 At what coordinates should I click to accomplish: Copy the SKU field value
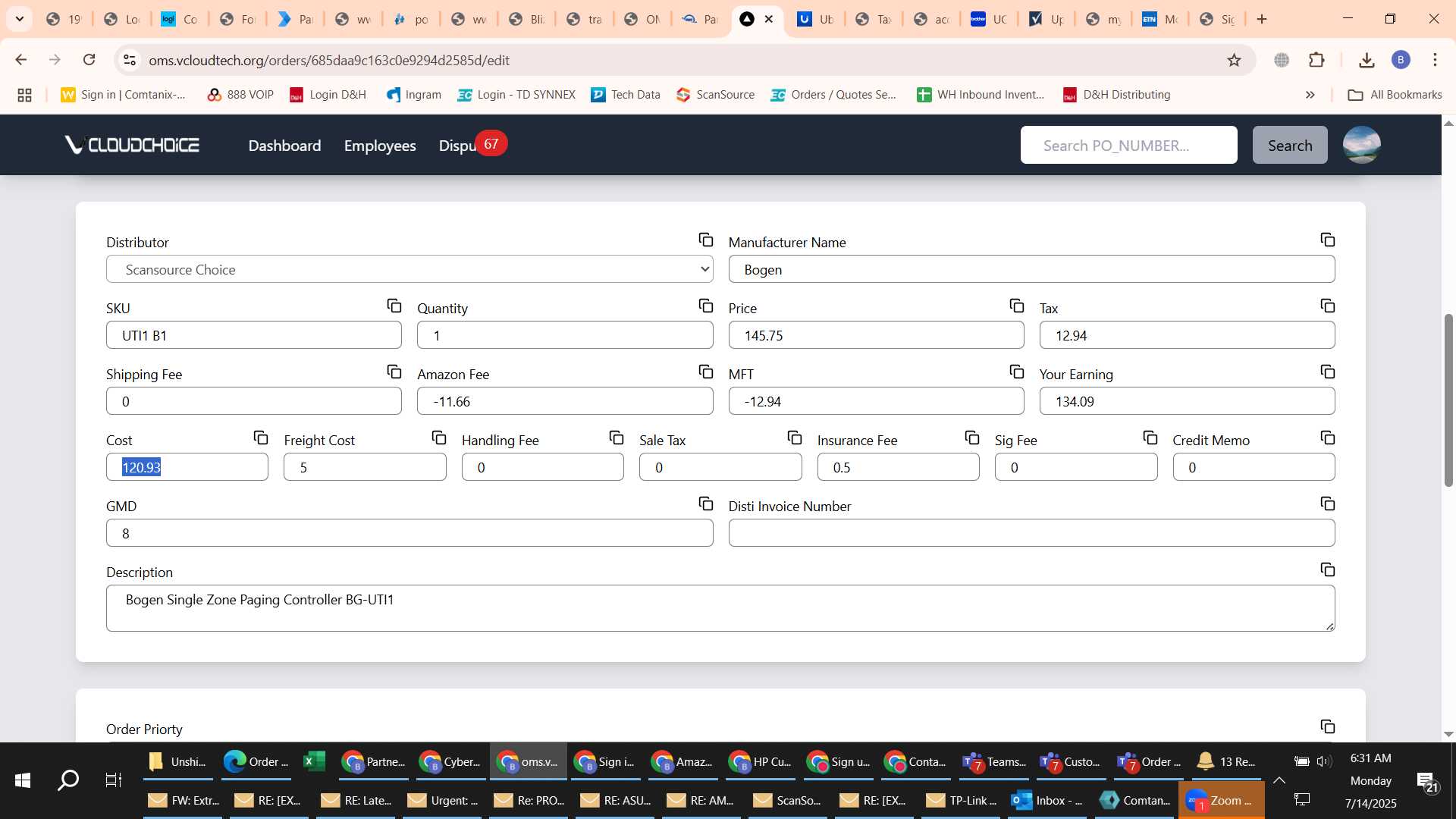[394, 306]
